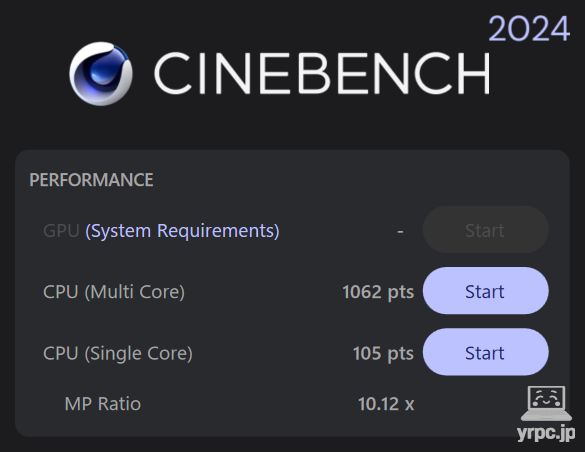Start the CPU Single Core benchmark
Viewport: 585px width, 452px height.
click(x=485, y=352)
